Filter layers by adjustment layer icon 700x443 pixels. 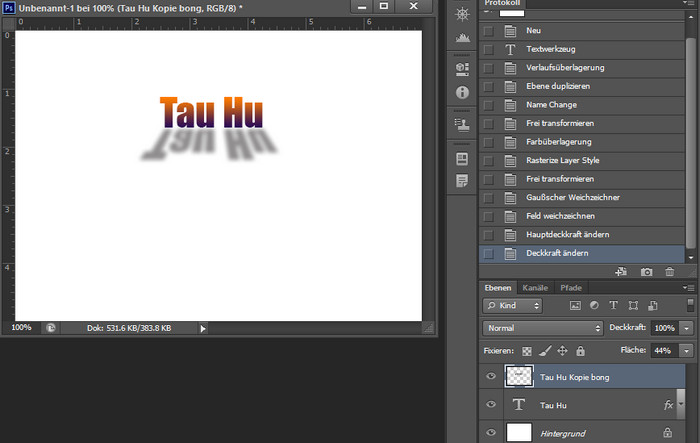(594, 305)
